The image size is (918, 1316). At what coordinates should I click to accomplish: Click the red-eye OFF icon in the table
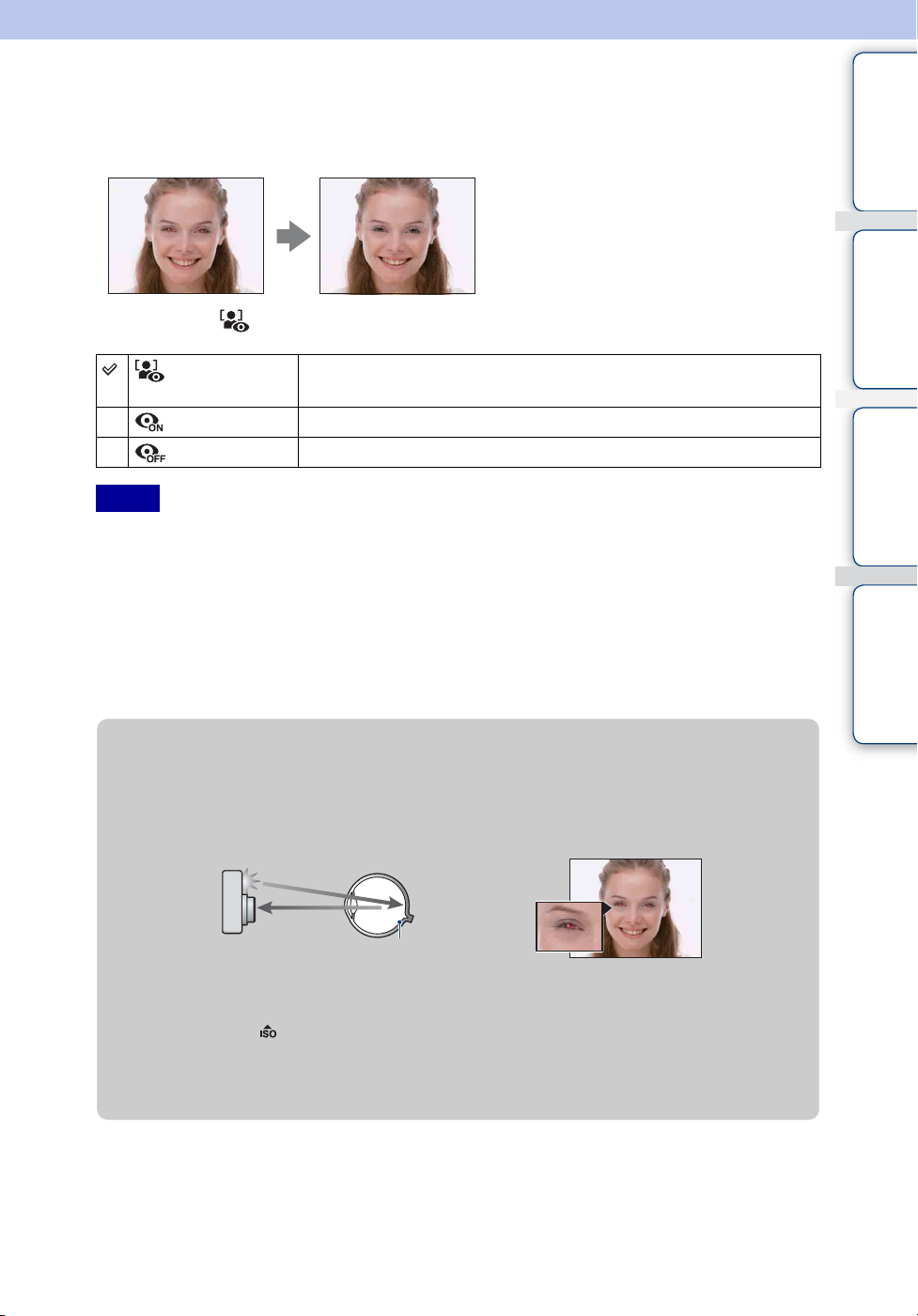(x=150, y=453)
